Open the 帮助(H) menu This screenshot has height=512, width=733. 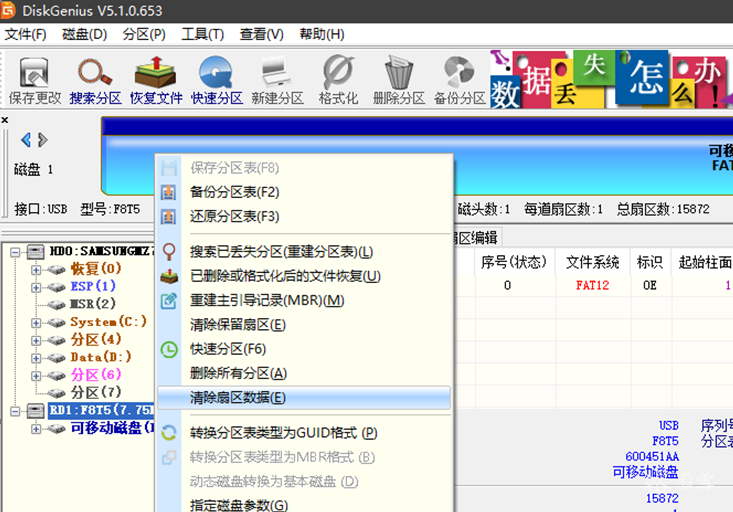(322, 34)
